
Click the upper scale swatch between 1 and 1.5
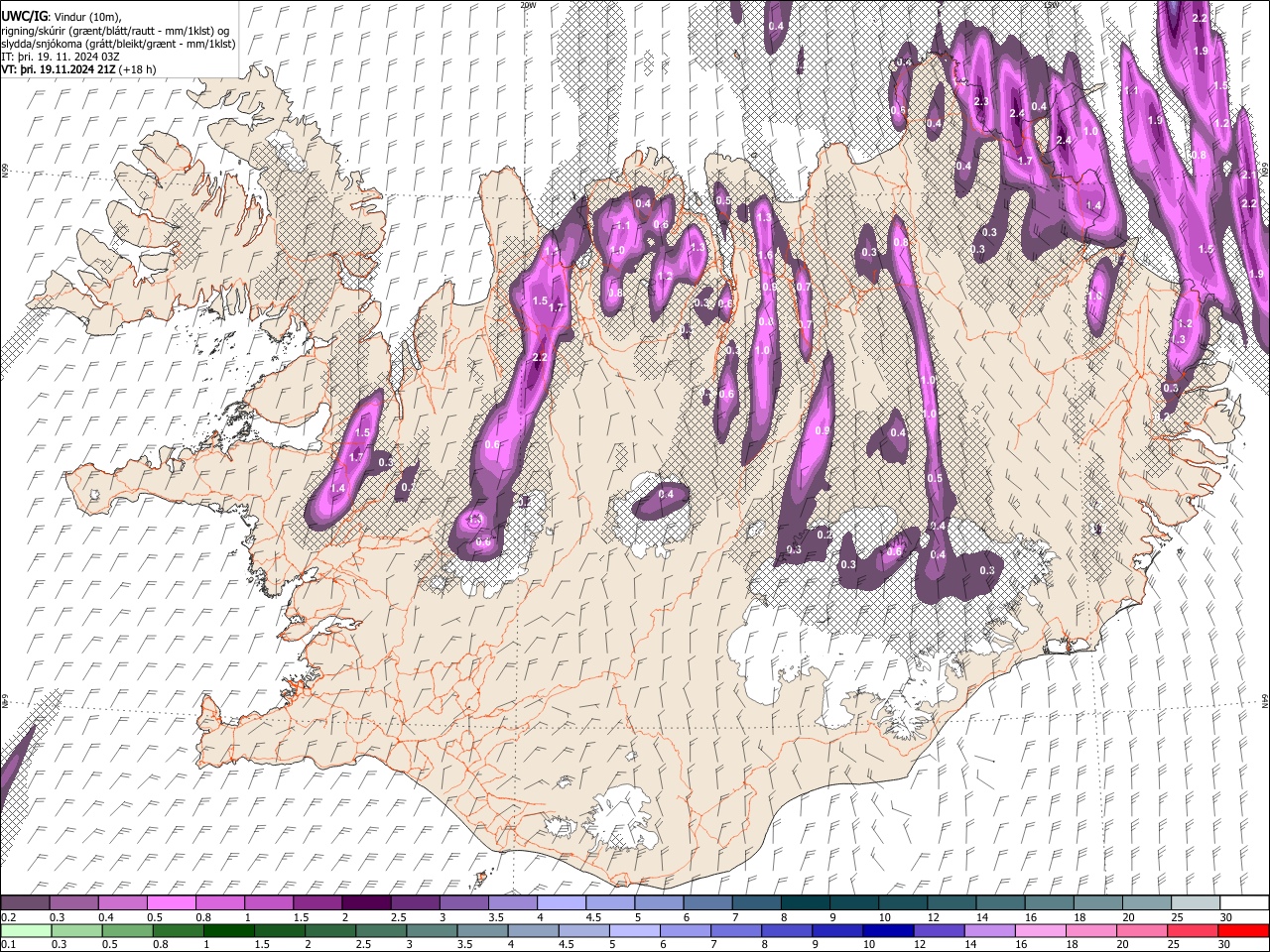coord(268,902)
